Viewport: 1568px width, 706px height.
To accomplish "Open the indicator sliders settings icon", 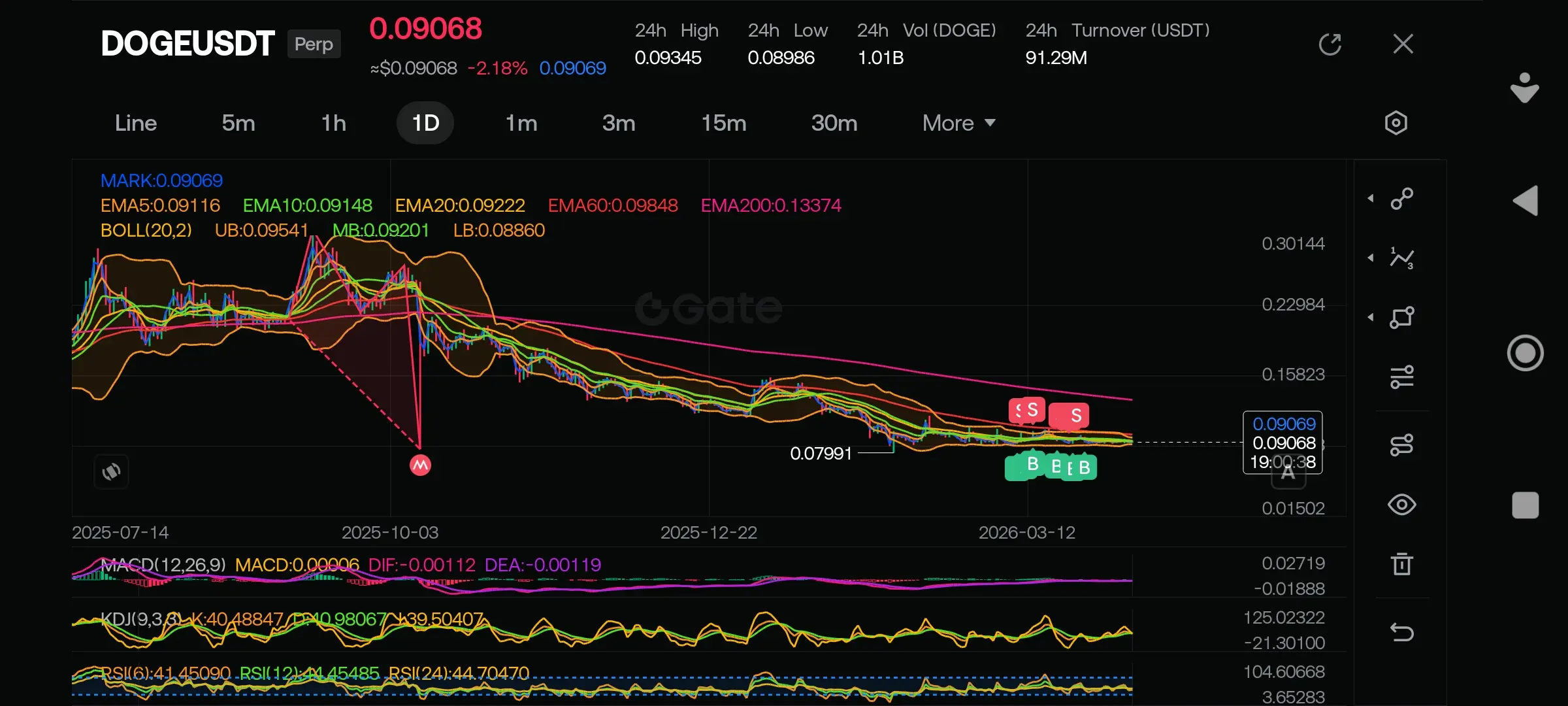I will click(x=1401, y=377).
